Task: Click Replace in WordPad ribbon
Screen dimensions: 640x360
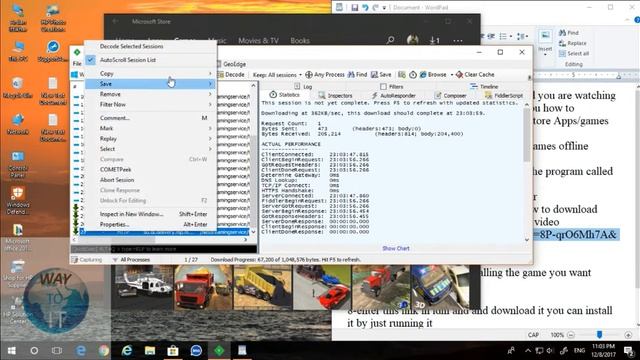Action: (x=573, y=43)
